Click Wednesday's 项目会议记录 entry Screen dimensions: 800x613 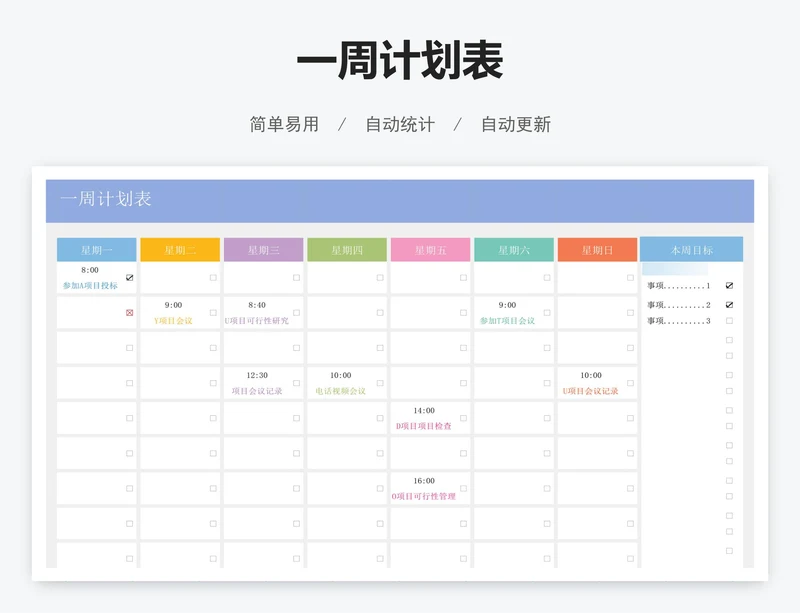pyautogui.click(x=257, y=391)
